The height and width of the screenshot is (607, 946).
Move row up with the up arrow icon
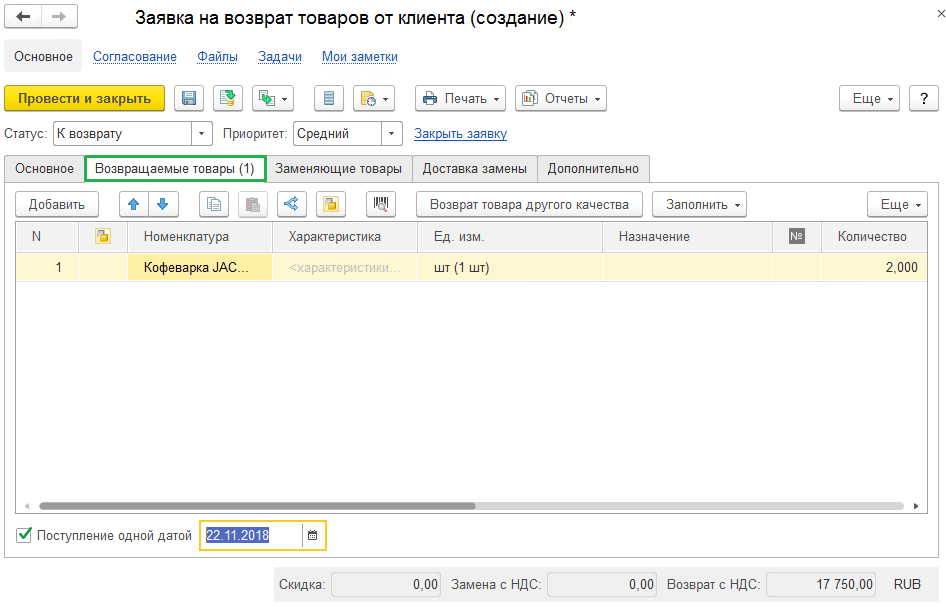click(133, 204)
